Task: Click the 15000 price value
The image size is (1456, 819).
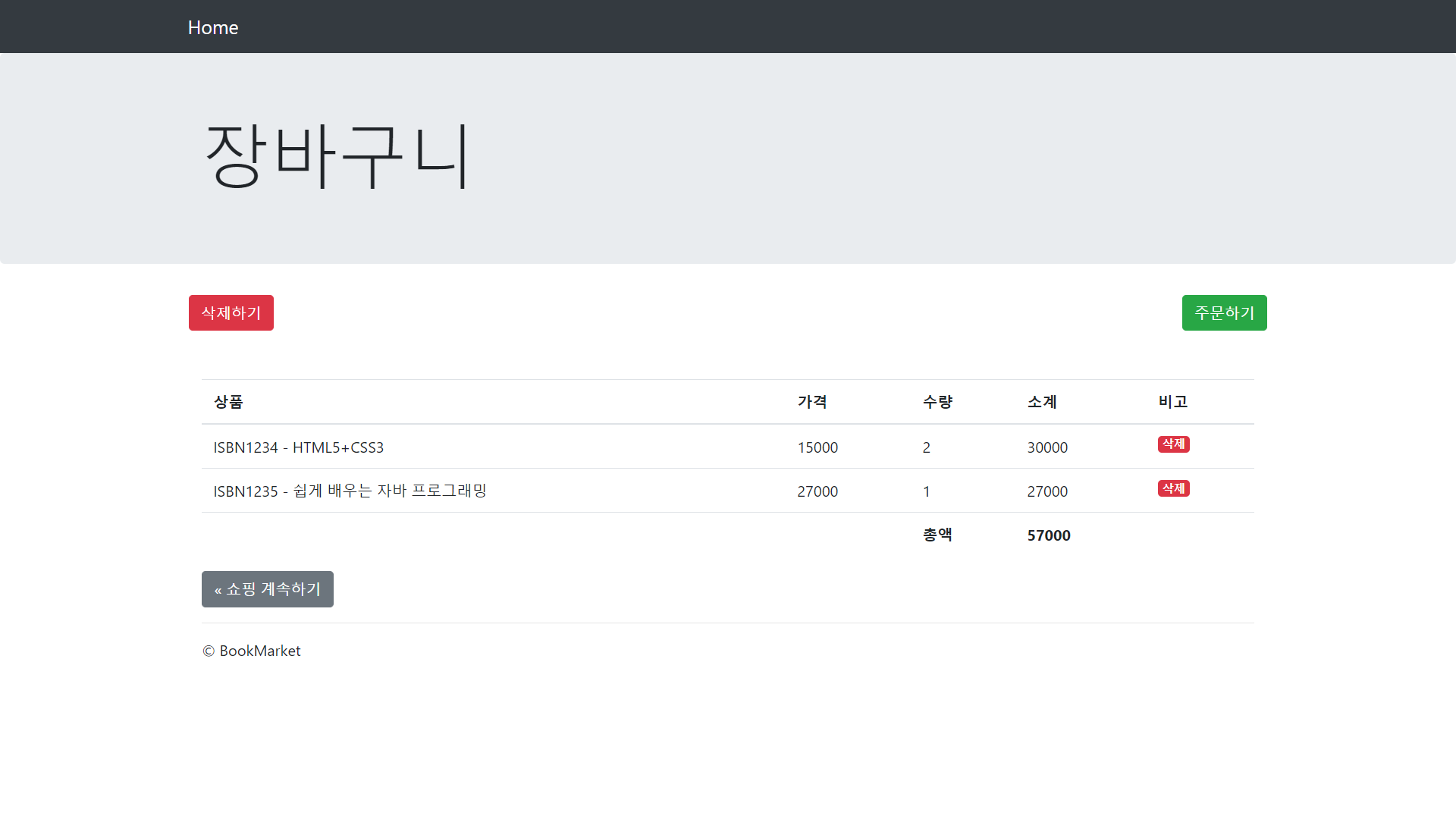Action: pyautogui.click(x=817, y=447)
